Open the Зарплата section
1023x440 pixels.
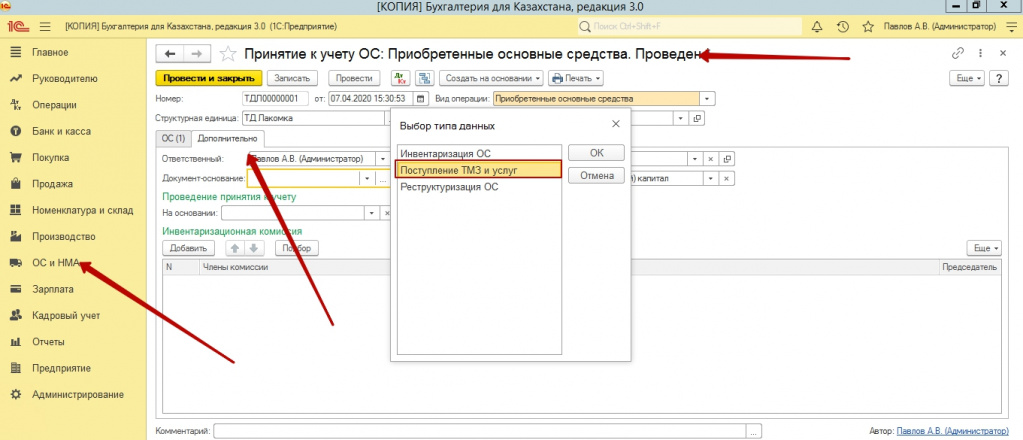pyautogui.click(x=53, y=289)
